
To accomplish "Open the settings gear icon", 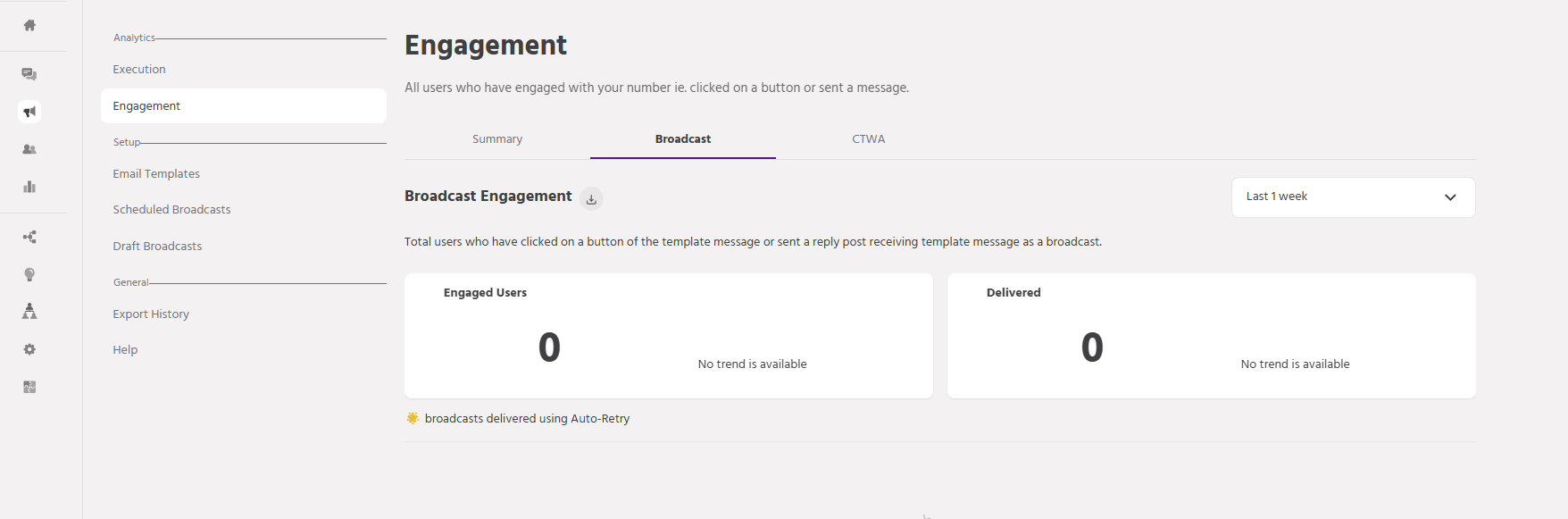I will [x=29, y=349].
